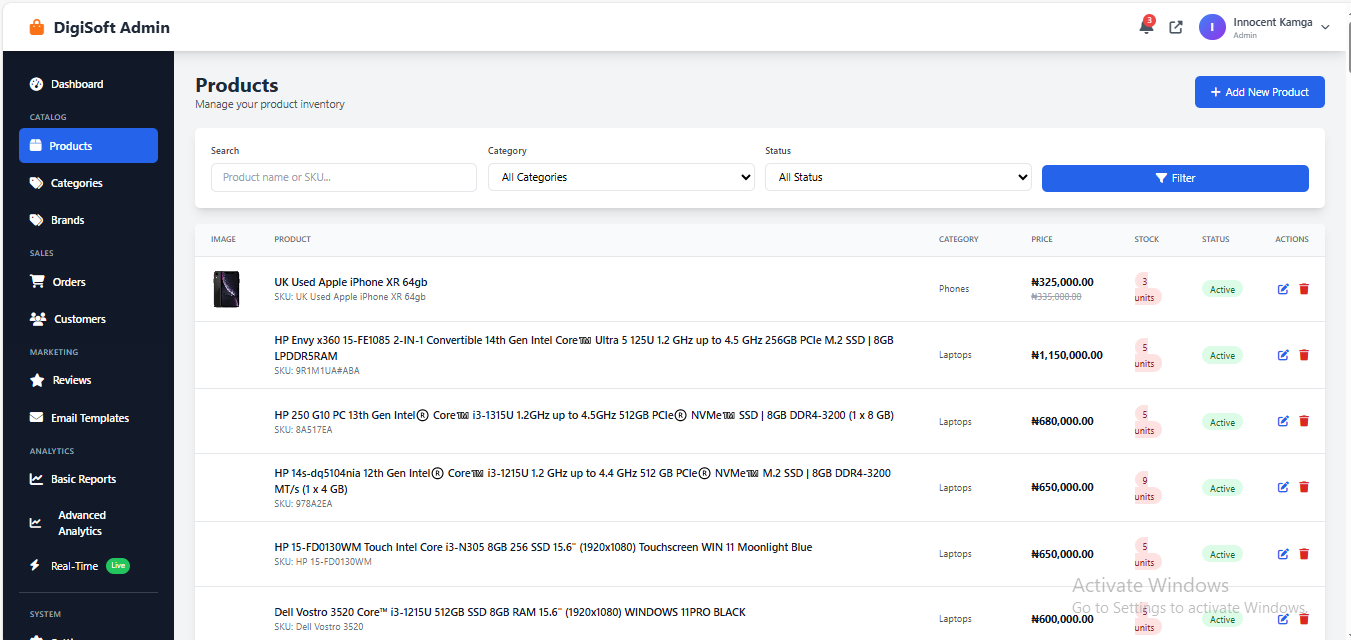
Task: Click the Active status badge for iPhone XR
Action: pos(1222,289)
